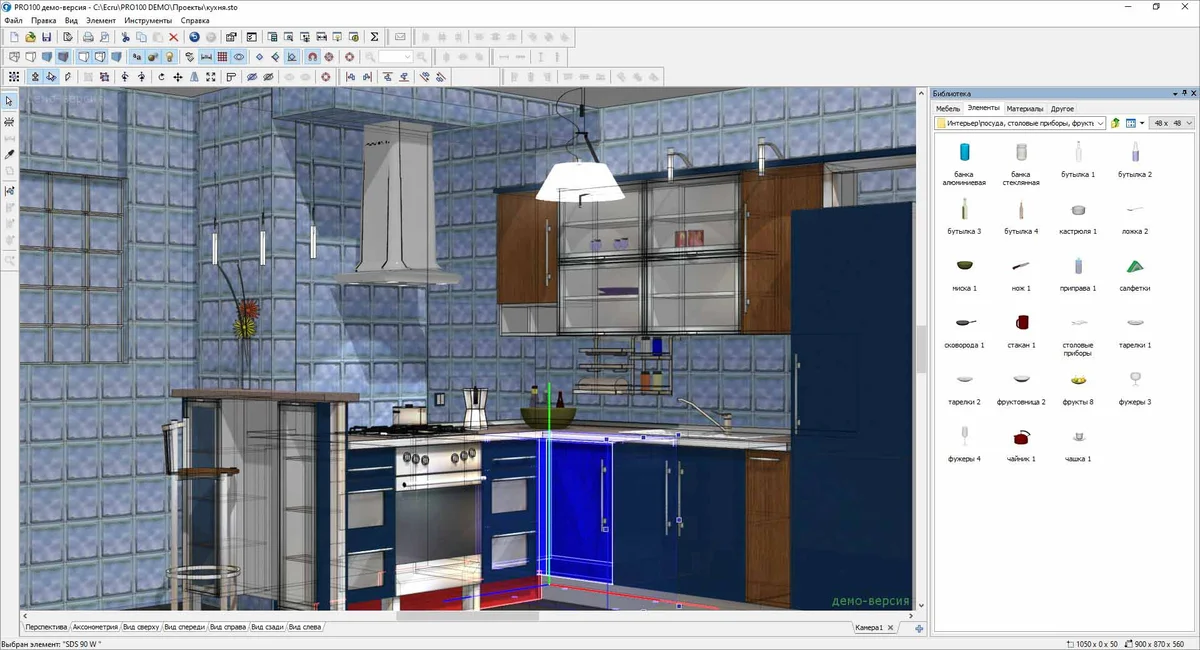
Task: Switch to the Вид сверху view tab
Action: tap(141, 628)
